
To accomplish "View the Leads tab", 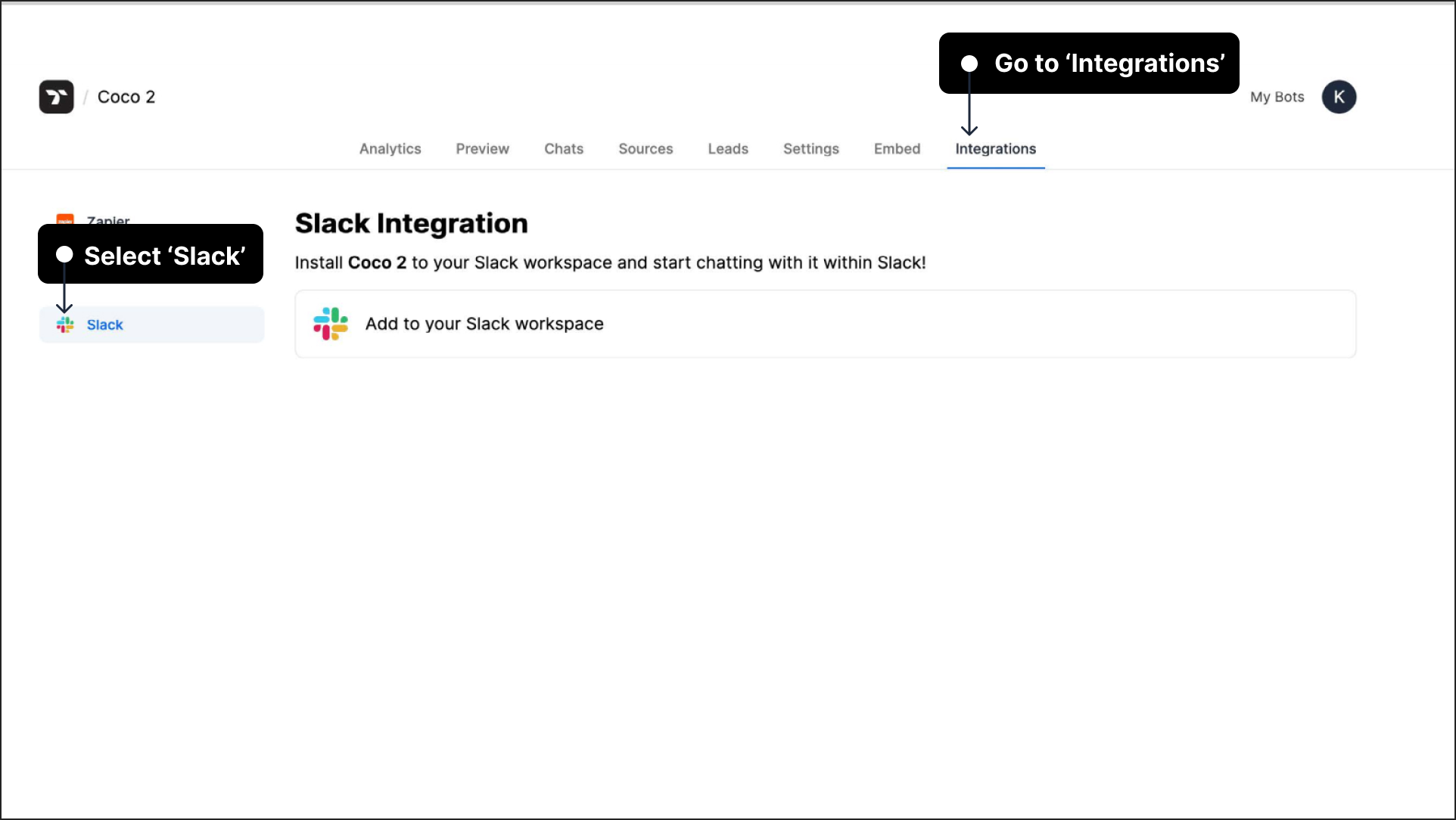I will pyautogui.click(x=728, y=149).
